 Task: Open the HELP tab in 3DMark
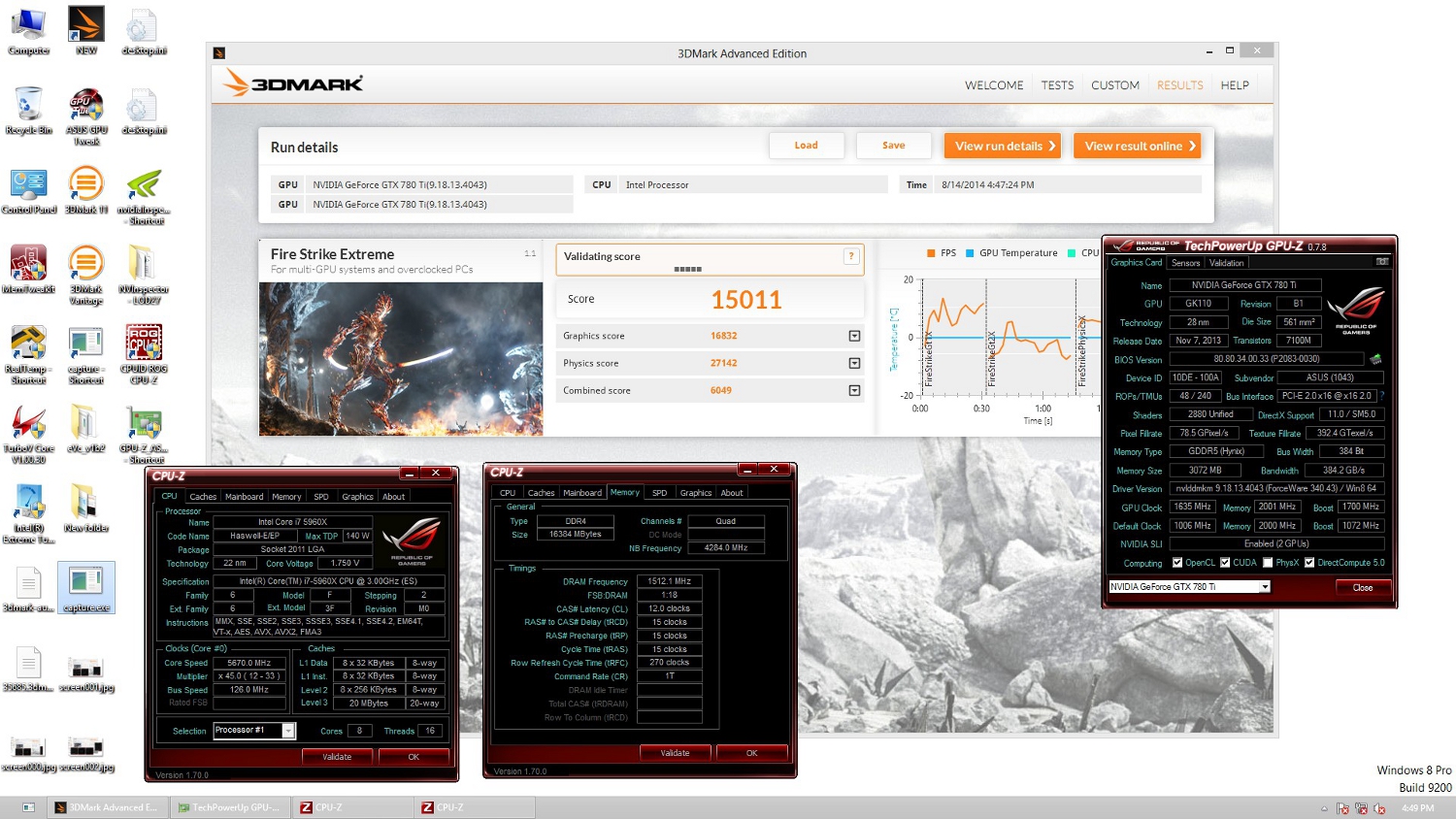(x=1235, y=85)
